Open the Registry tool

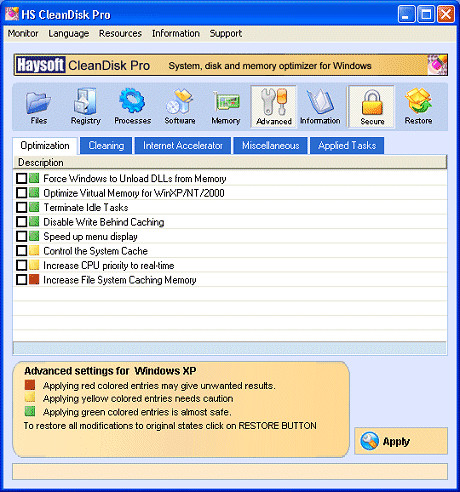[86, 107]
